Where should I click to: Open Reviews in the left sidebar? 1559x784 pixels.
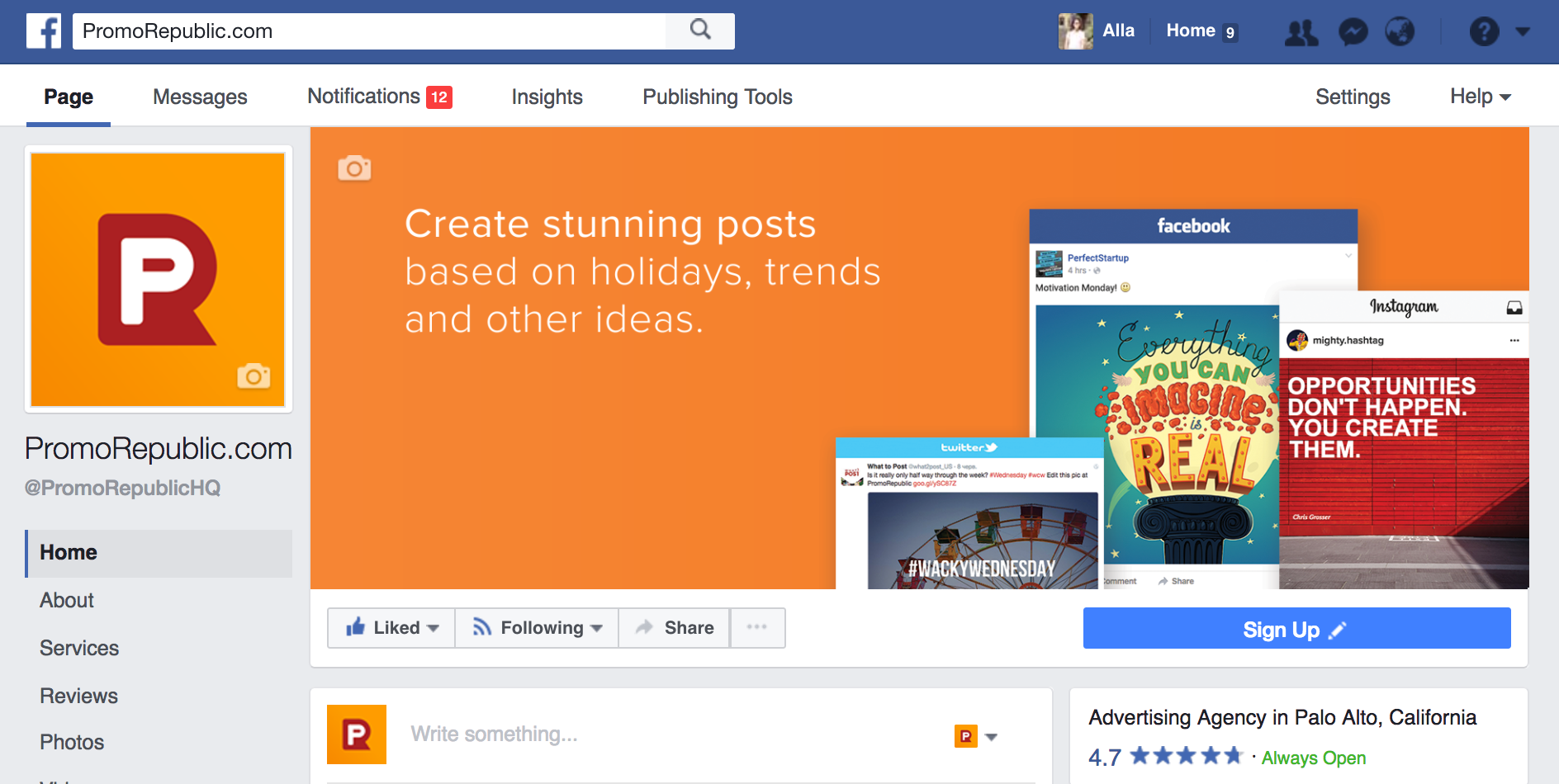point(79,696)
